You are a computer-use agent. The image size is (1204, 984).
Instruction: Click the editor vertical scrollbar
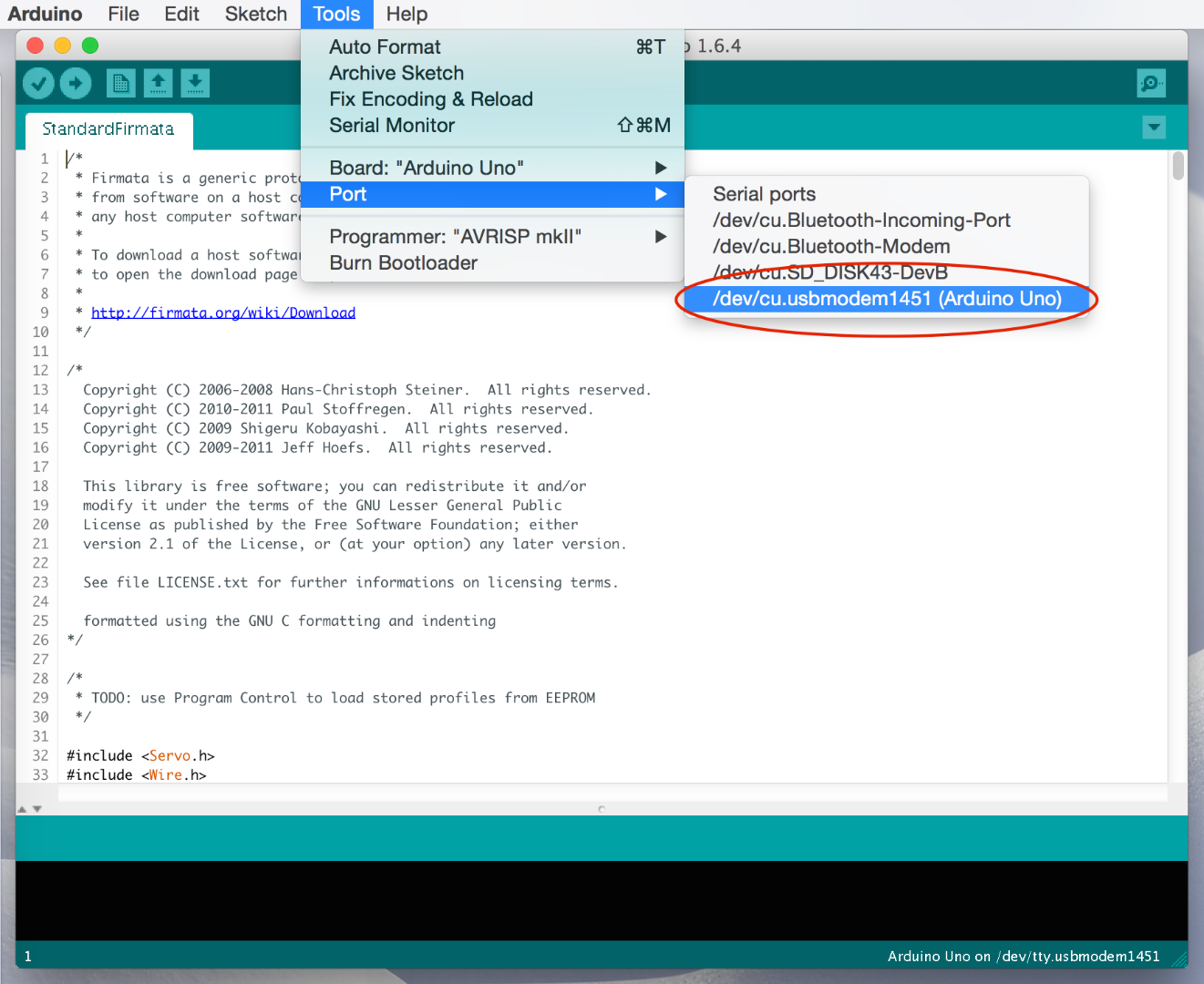[1177, 165]
